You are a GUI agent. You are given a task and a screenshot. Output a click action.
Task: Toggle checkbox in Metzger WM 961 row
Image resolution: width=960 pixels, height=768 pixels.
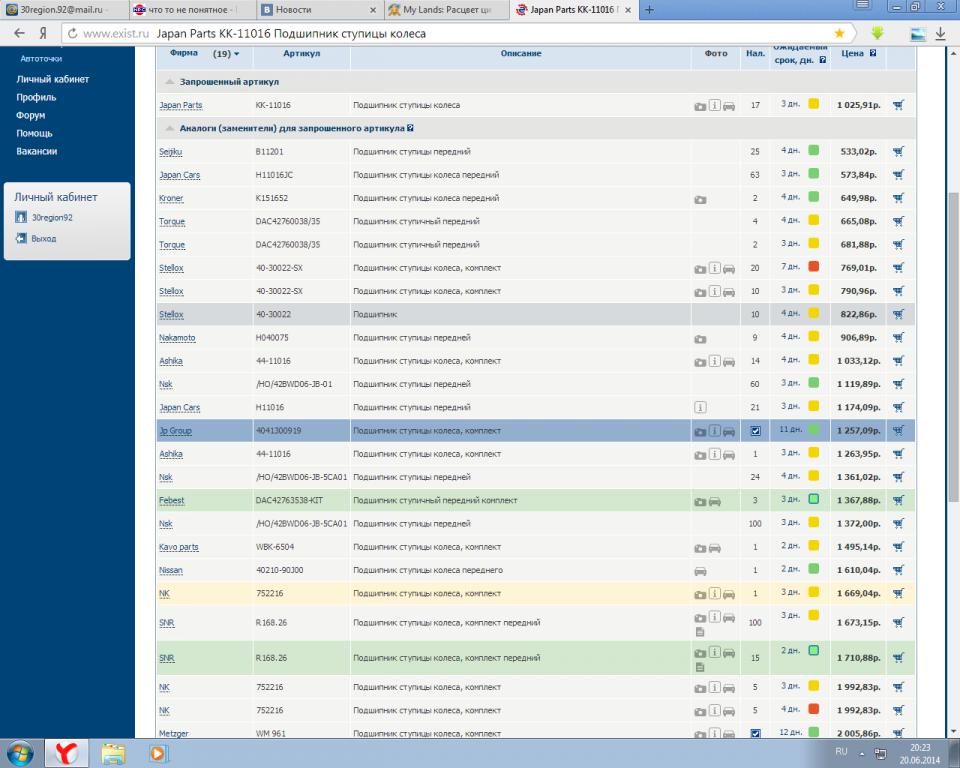click(x=756, y=733)
